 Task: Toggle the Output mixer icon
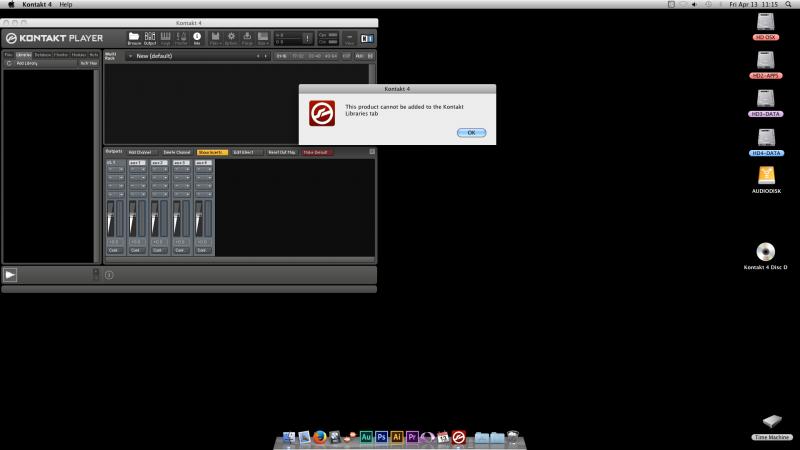click(149, 38)
